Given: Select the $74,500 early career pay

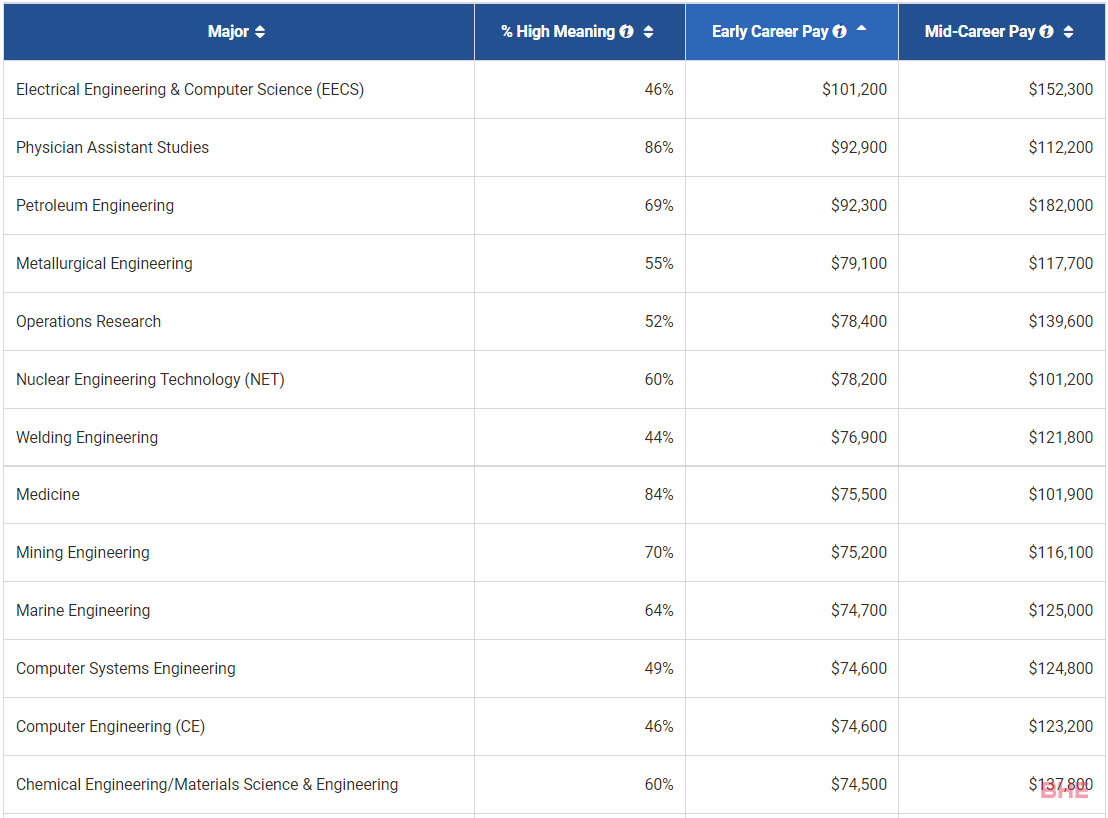Looking at the screenshot, I should click(x=859, y=784).
